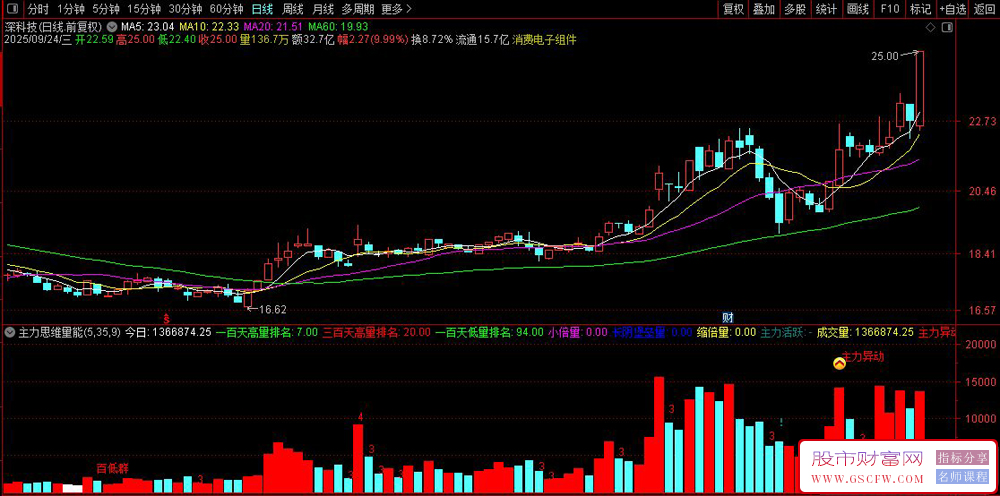
Task: Click the 叠加 overlay button
Action: [763, 9]
